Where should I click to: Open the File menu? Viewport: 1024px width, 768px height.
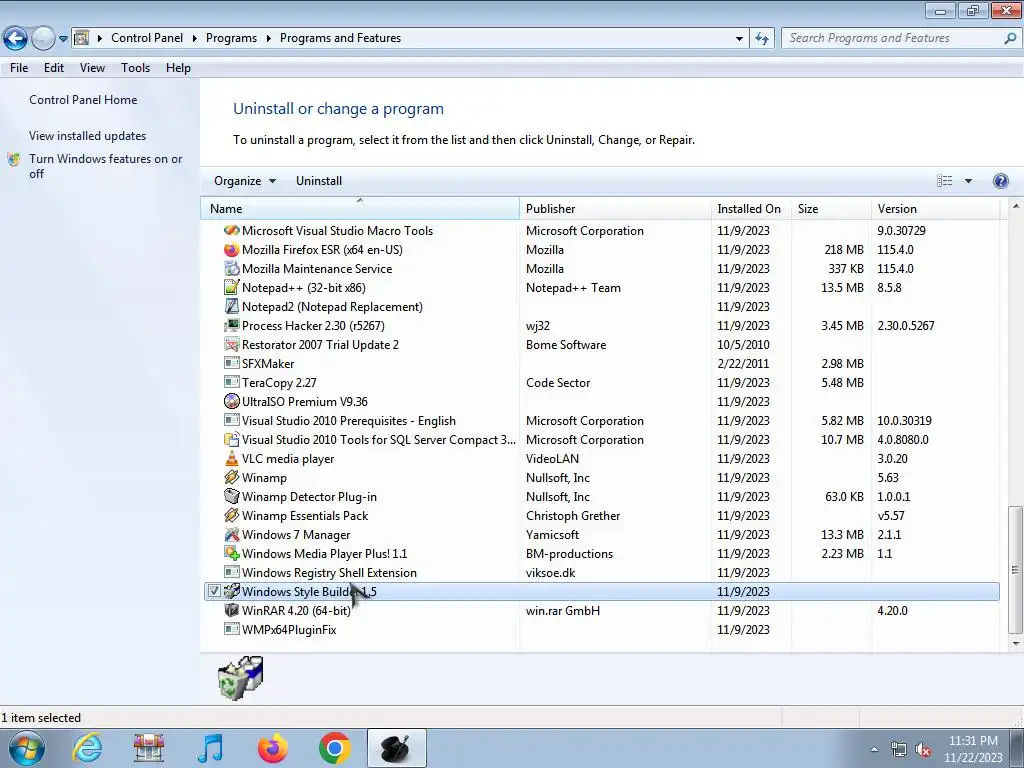(x=19, y=68)
